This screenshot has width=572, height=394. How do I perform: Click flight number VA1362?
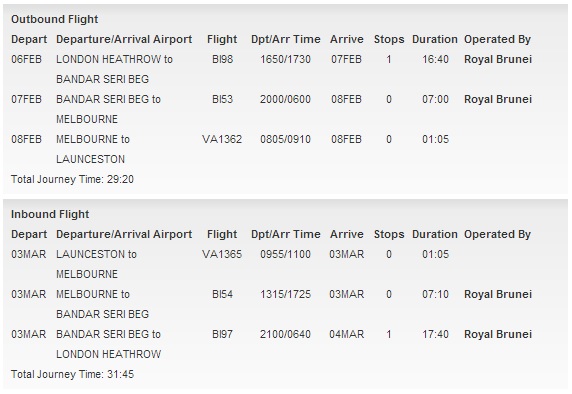tap(222, 139)
